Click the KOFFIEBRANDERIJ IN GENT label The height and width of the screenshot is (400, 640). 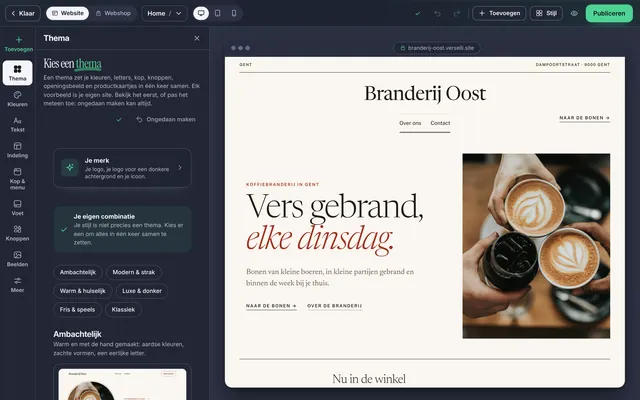(x=282, y=184)
